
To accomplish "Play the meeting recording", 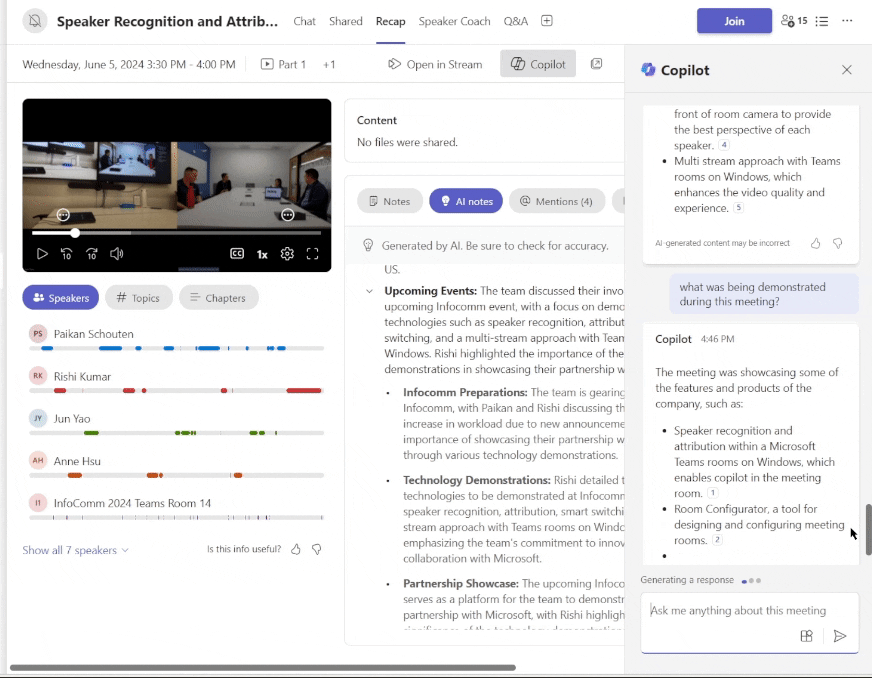I will coord(42,254).
